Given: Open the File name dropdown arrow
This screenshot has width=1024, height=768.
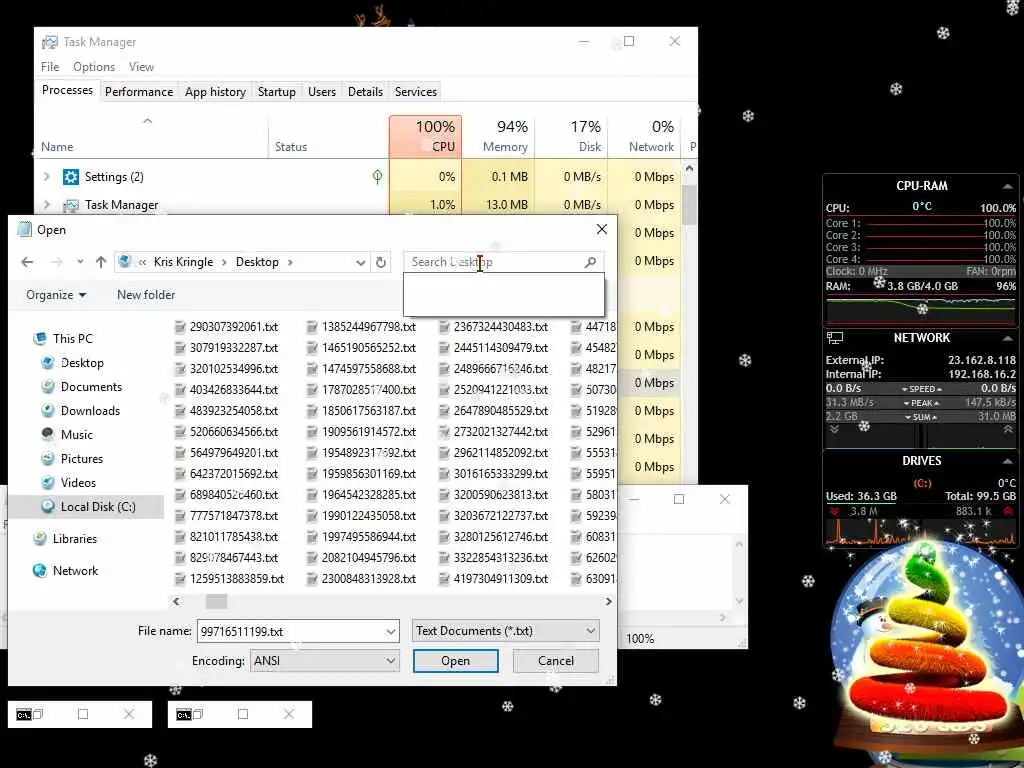Looking at the screenshot, I should (x=391, y=632).
